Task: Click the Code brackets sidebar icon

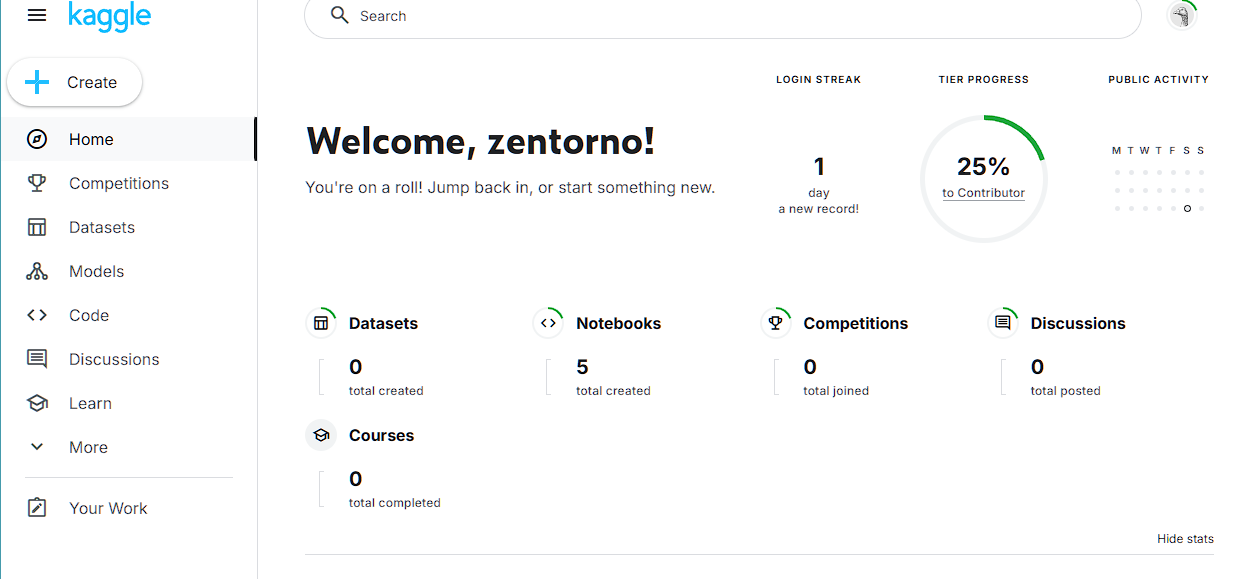Action: [37, 315]
